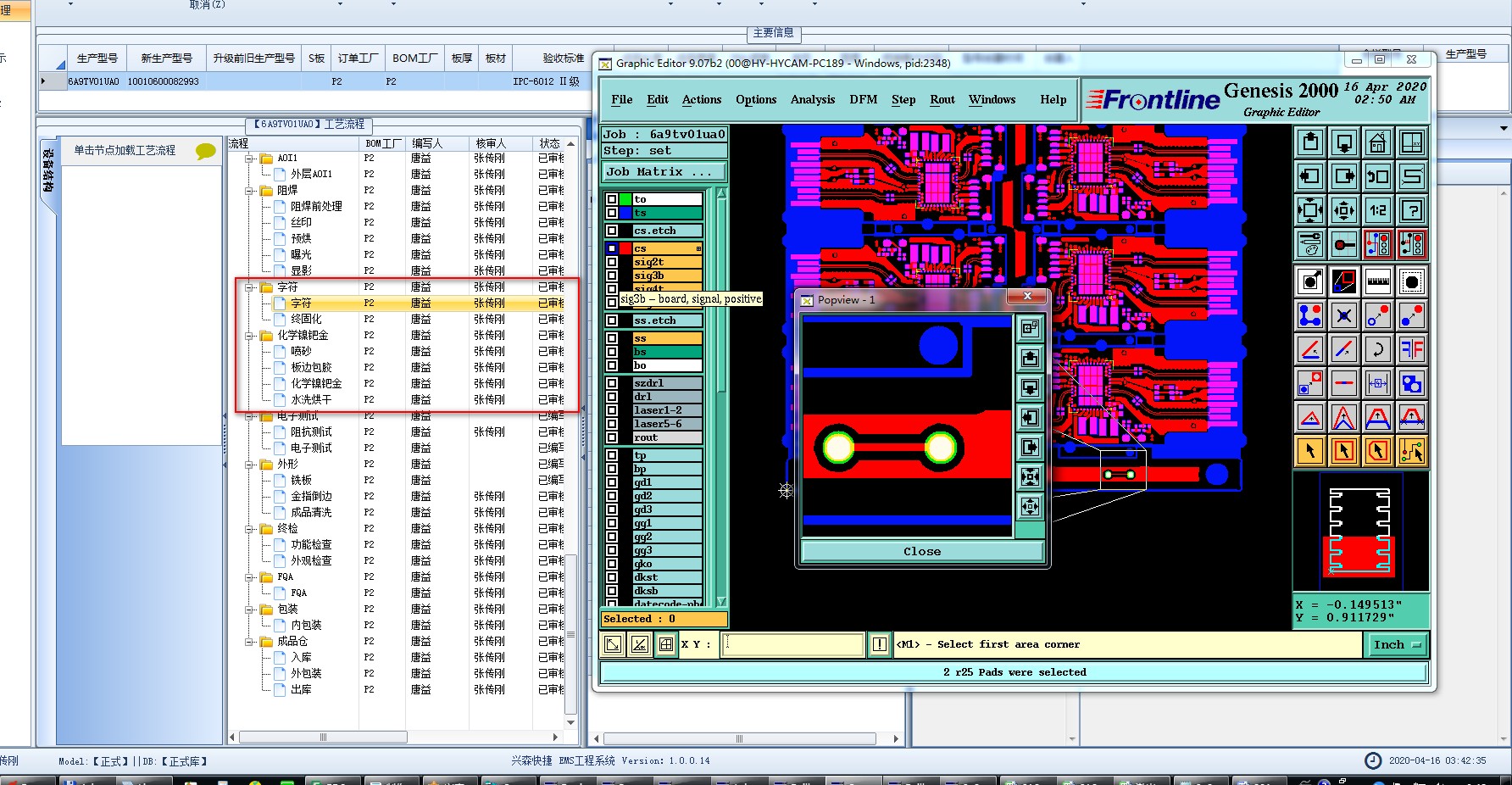Click the net select arrow tool
This screenshot has width=1512, height=785.
click(x=1412, y=451)
